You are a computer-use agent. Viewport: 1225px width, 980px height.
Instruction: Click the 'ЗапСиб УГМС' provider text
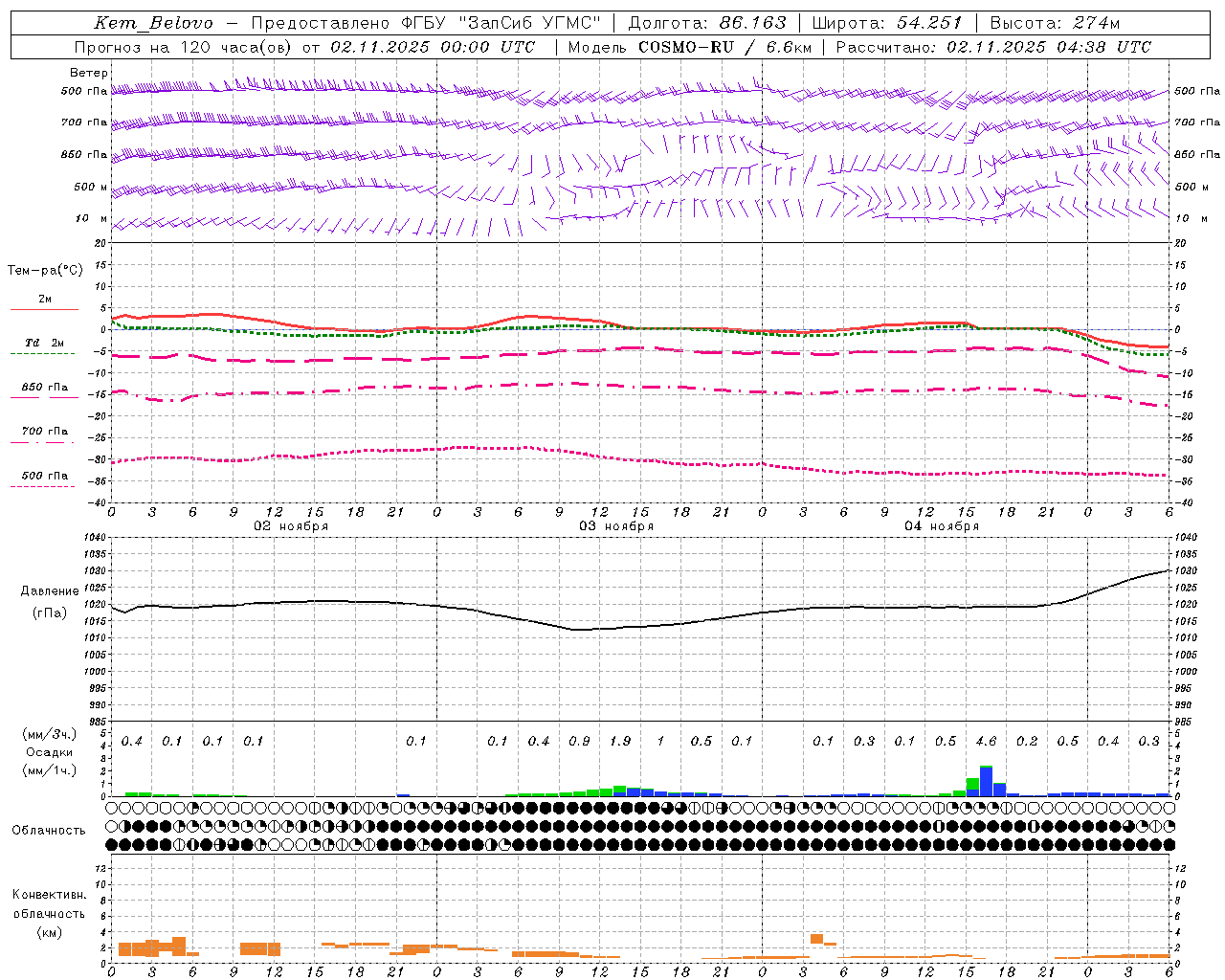(530, 23)
